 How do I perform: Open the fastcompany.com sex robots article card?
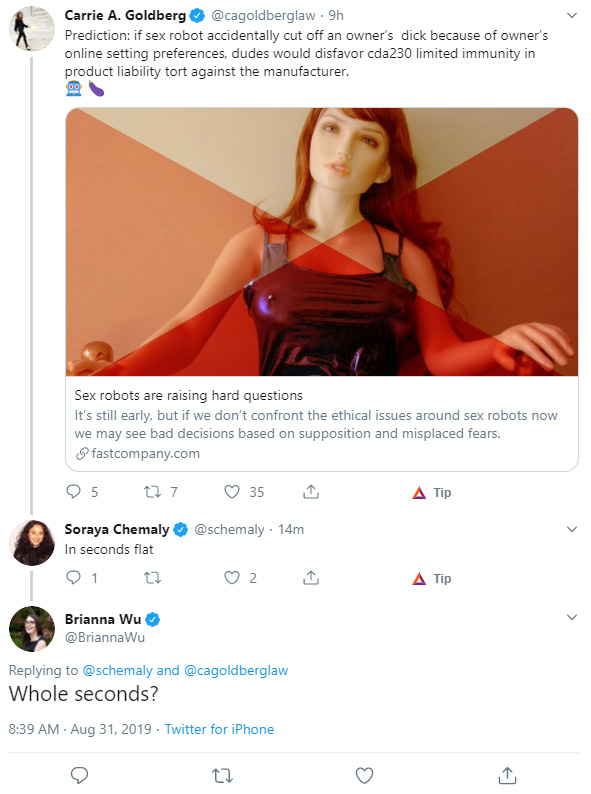322,289
